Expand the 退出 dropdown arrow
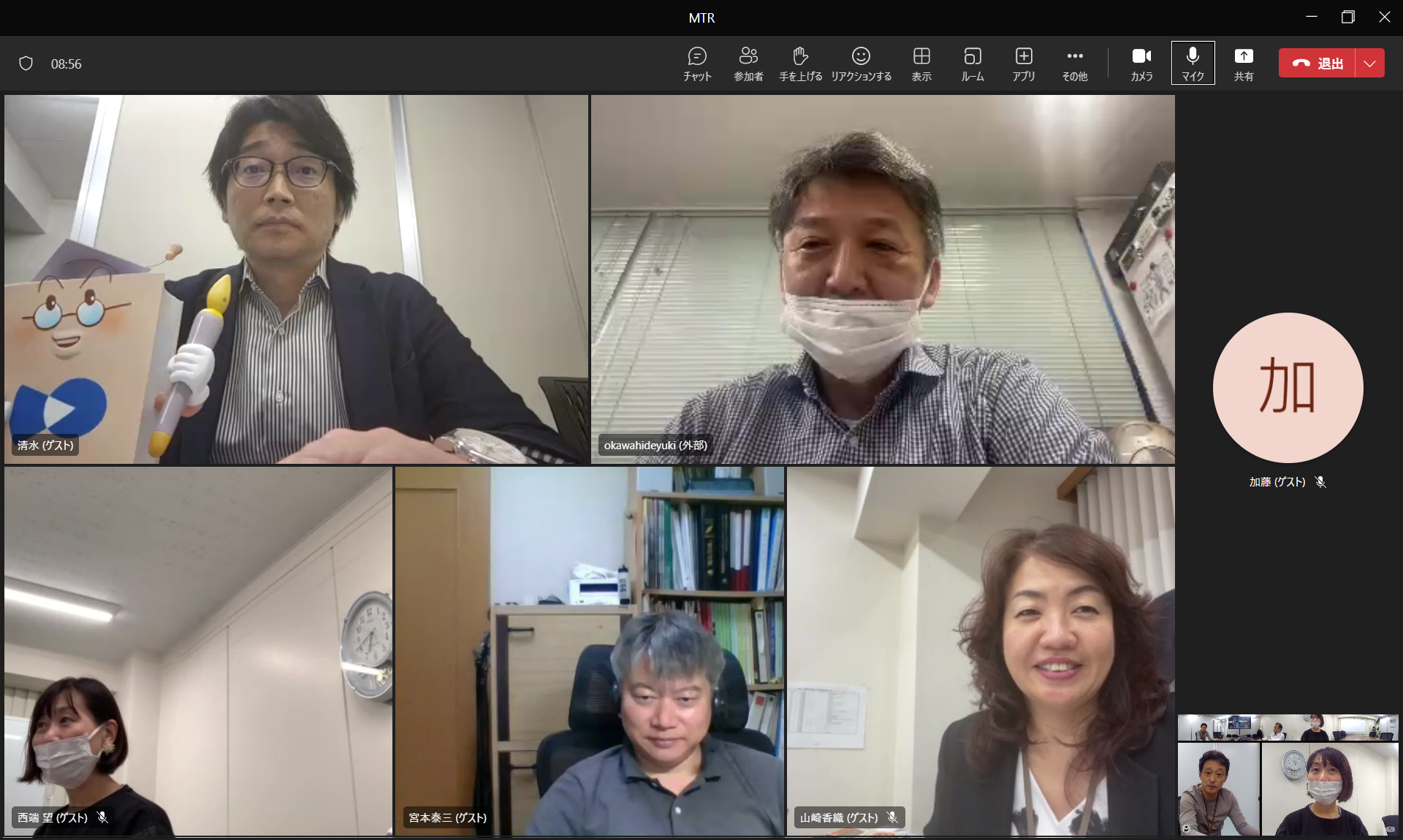This screenshot has width=1403, height=840. click(x=1370, y=64)
